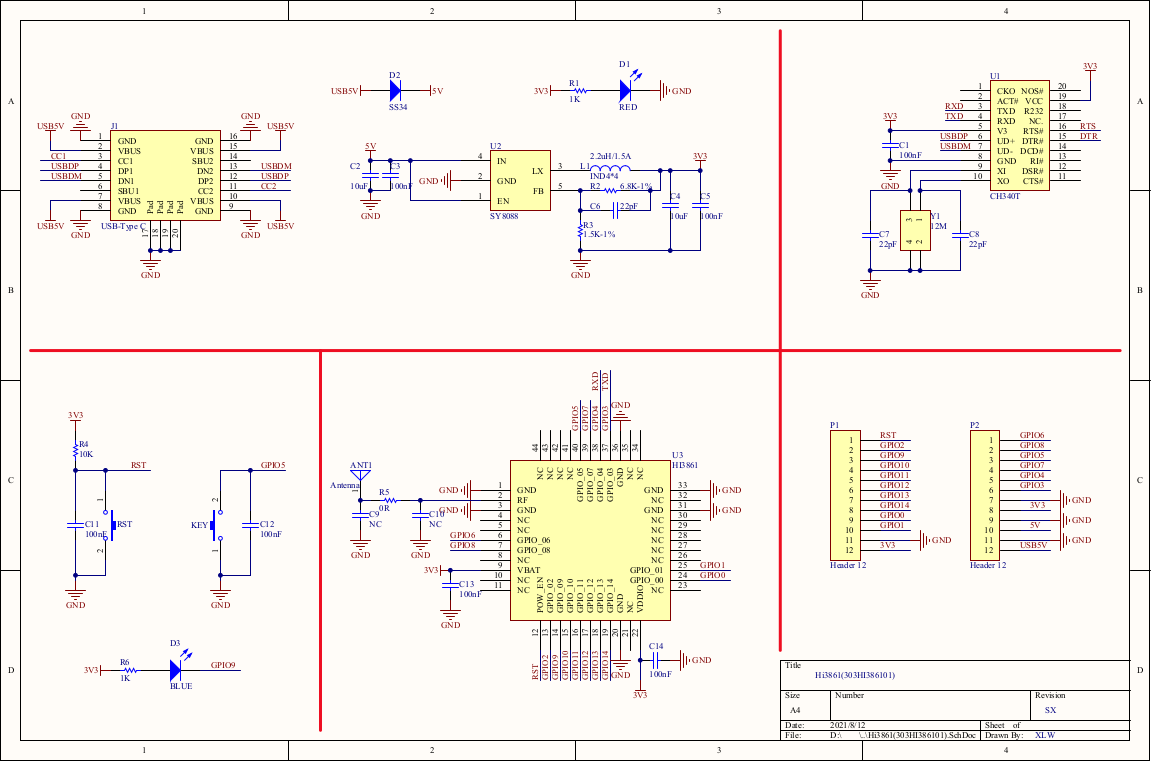Screen dimensions: 1151x761
Task: Click the title text Hi3861(303HI386101)
Action: [x=855, y=675]
